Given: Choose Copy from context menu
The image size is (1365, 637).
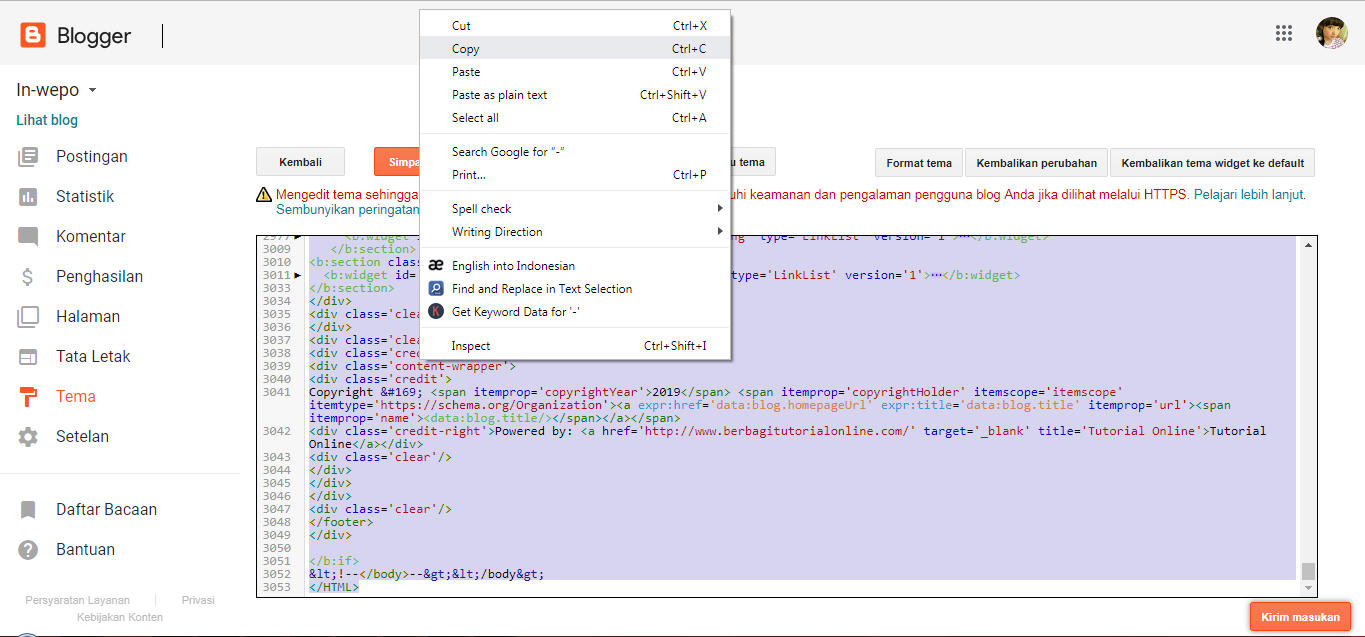Looking at the screenshot, I should [x=575, y=48].
